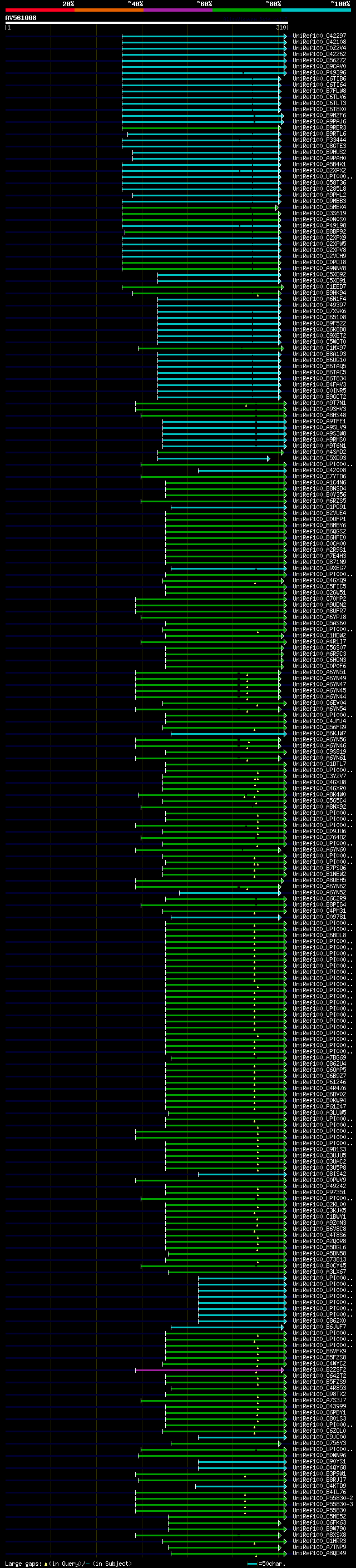The width and height of the screenshot is (356, 1568).
Task: Select hit label UniRef100_P97351
Action: pyautogui.click(x=319, y=1192)
